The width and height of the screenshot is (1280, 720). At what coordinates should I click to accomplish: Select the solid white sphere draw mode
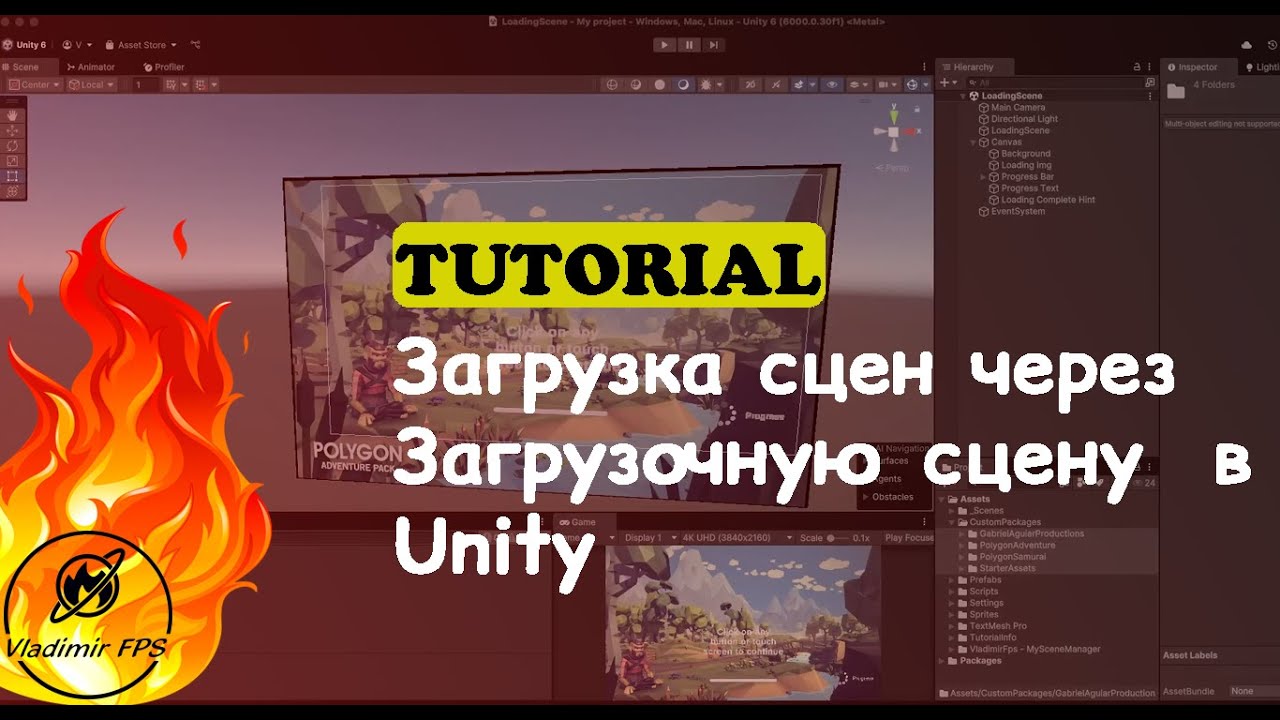(660, 85)
